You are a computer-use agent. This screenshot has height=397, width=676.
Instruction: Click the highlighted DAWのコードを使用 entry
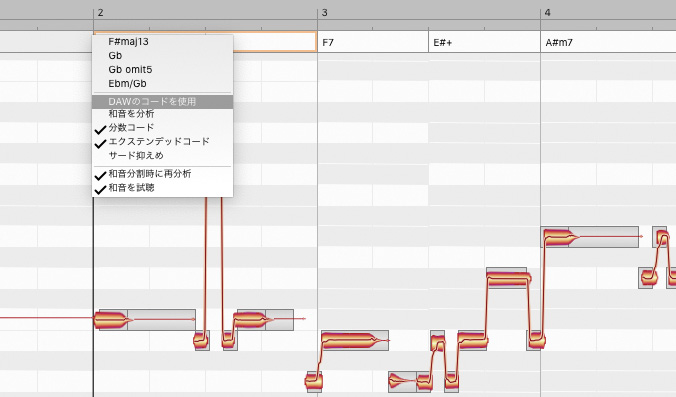[x=163, y=102]
